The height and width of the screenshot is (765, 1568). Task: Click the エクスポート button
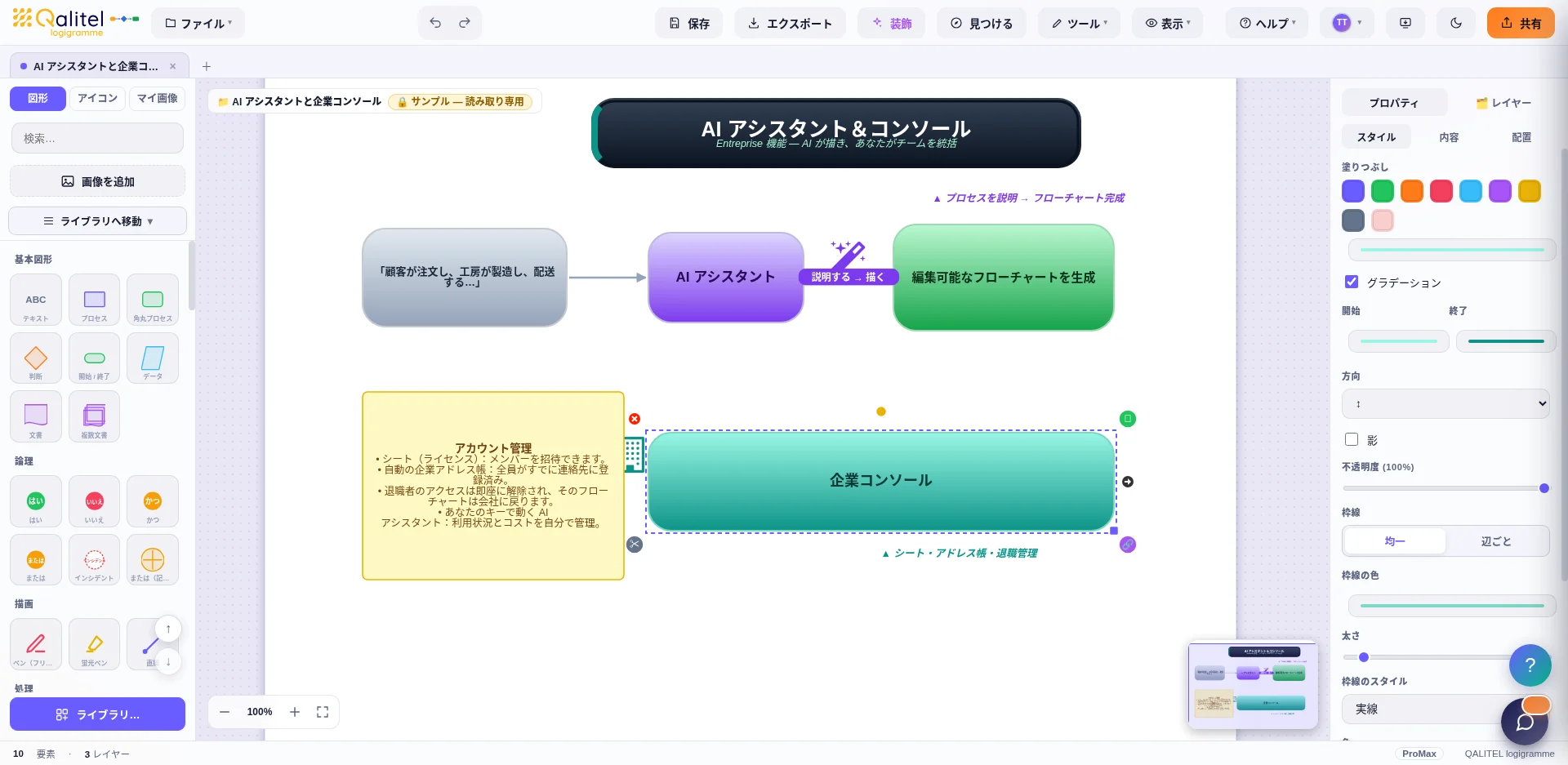click(x=791, y=23)
